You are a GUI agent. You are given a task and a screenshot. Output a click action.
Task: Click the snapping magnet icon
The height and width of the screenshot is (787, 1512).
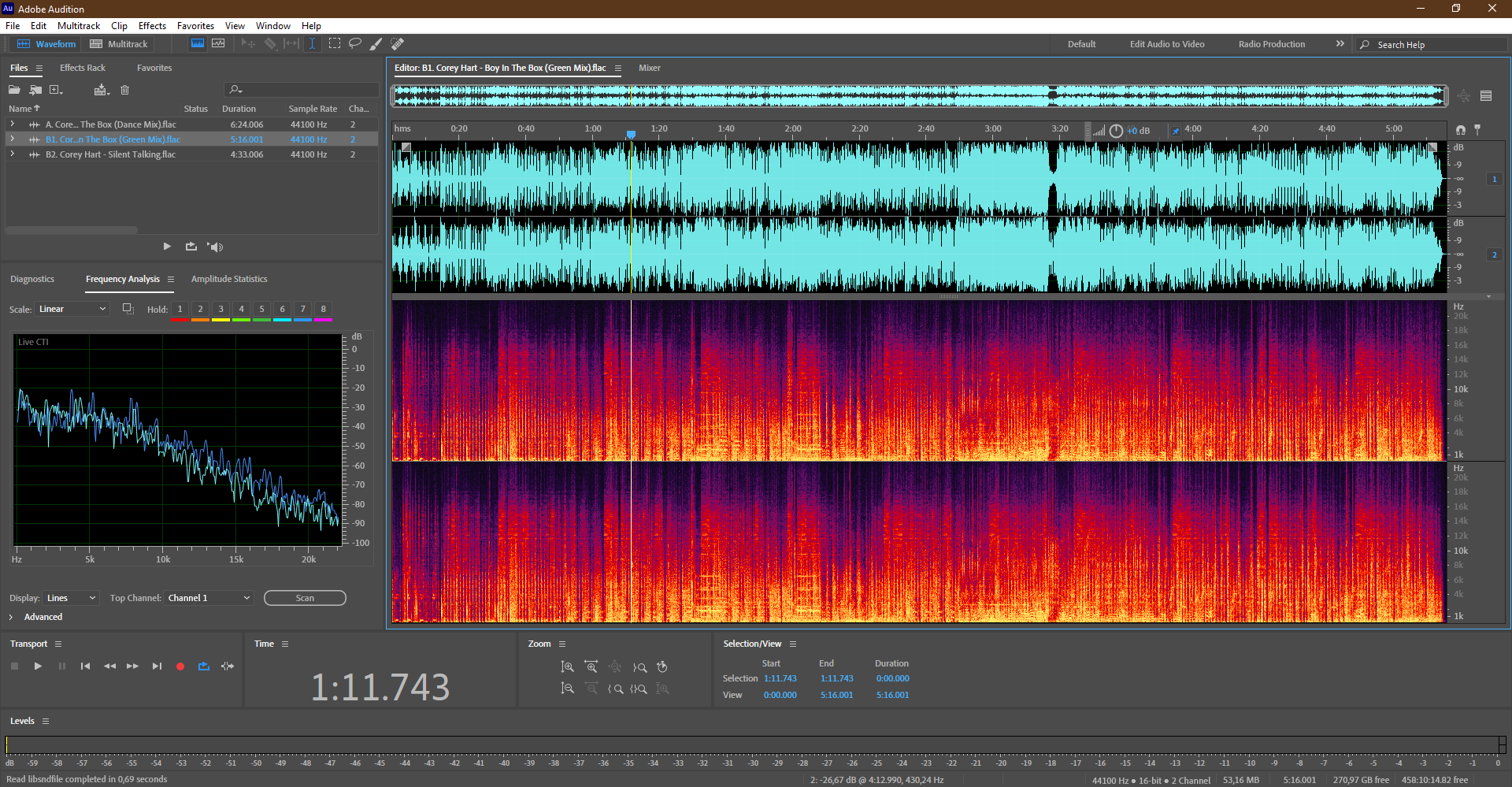click(1461, 129)
